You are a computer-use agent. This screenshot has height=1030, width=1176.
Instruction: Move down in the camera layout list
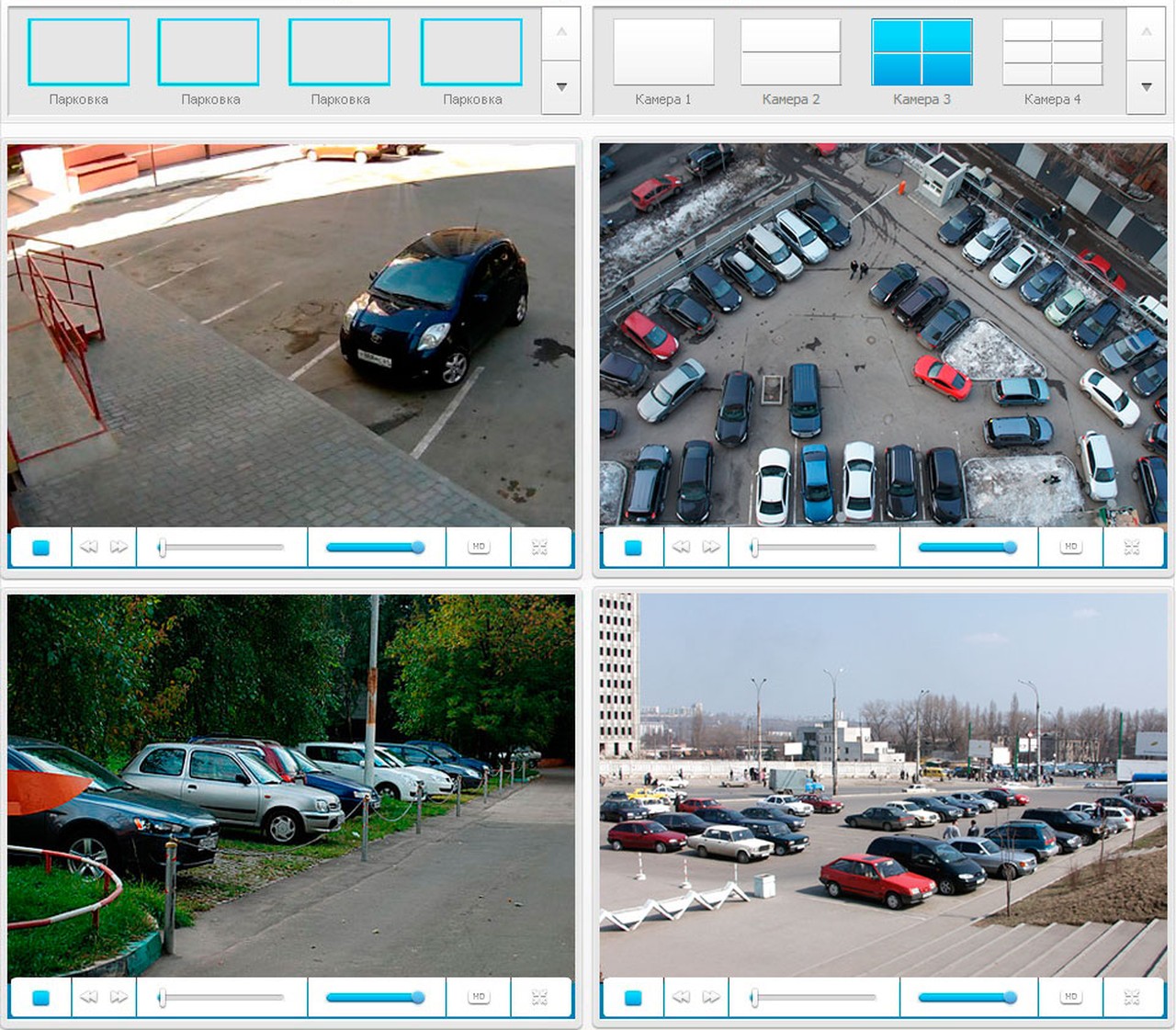pyautogui.click(x=1146, y=87)
